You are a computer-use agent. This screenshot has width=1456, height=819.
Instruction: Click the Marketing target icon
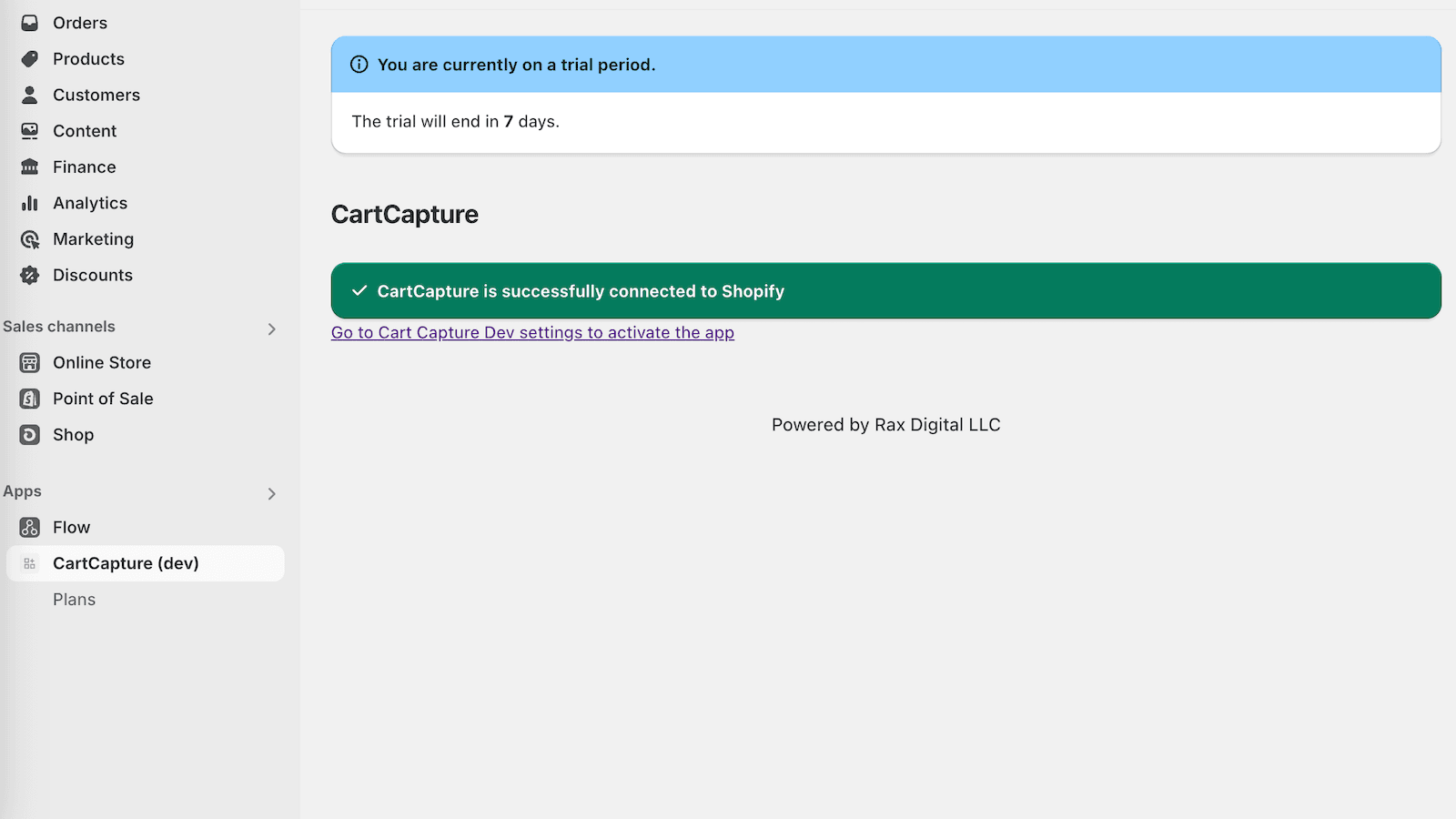pos(30,239)
